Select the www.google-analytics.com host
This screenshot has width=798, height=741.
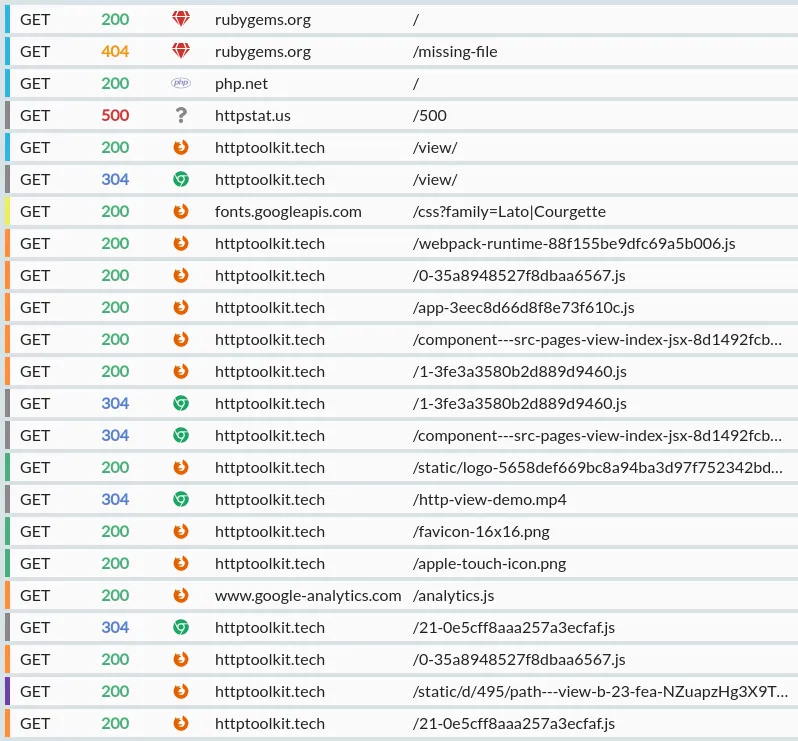[x=308, y=595]
